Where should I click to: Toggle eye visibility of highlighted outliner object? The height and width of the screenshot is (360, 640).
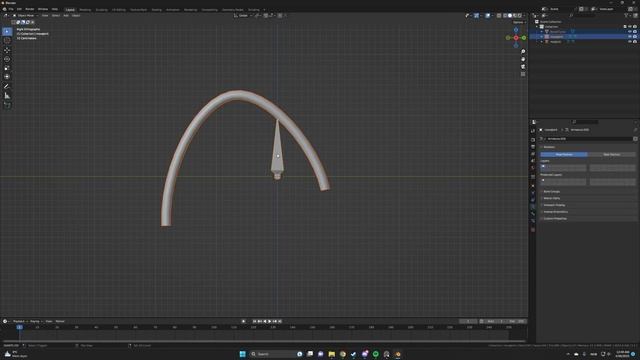630,37
